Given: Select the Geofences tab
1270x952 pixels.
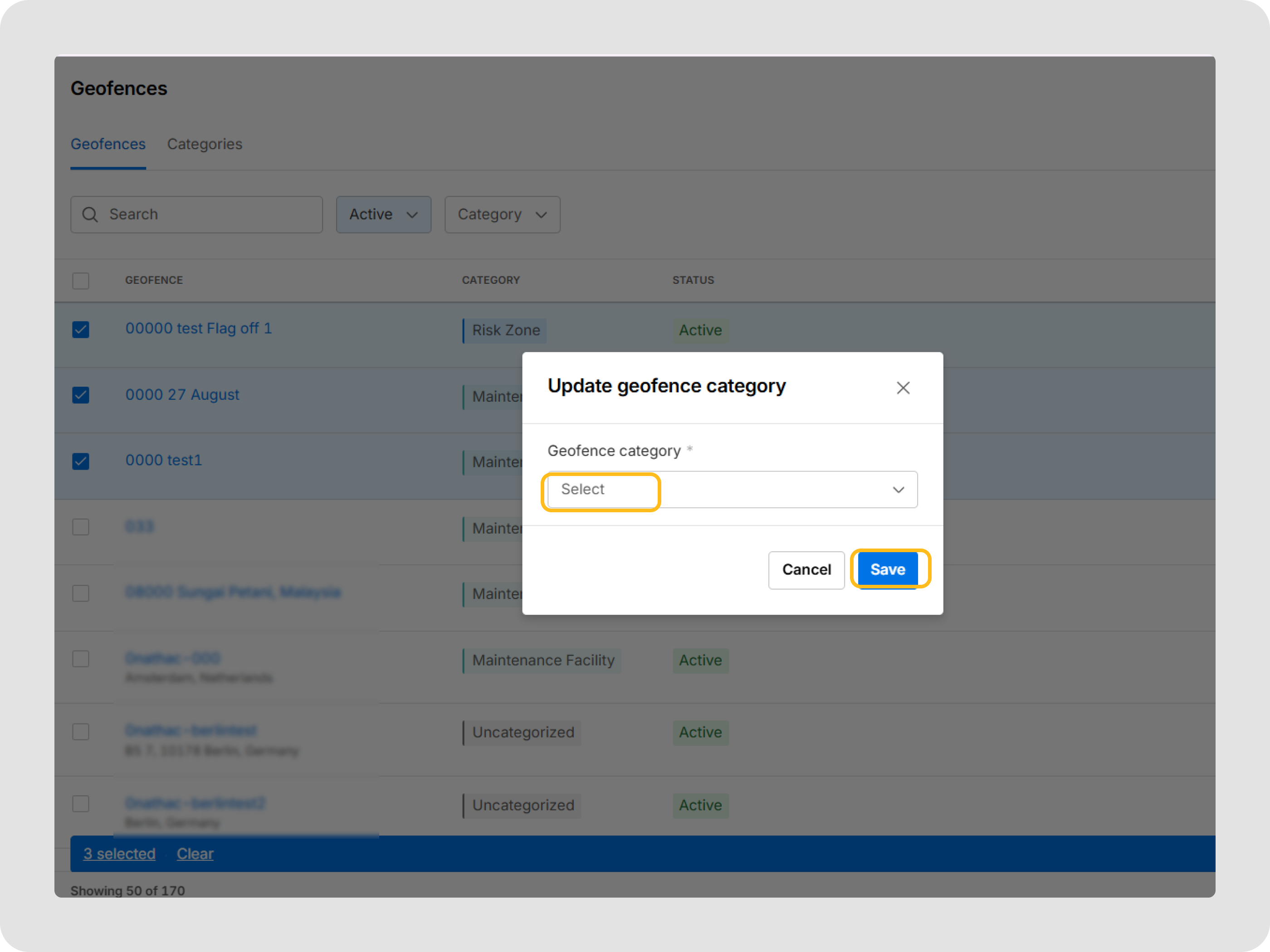Looking at the screenshot, I should click(108, 144).
